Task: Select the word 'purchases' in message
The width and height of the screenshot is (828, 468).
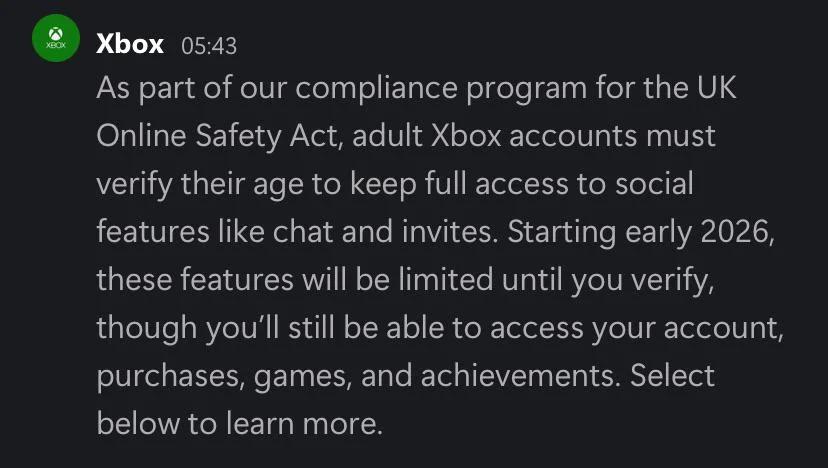Action: coord(171,378)
